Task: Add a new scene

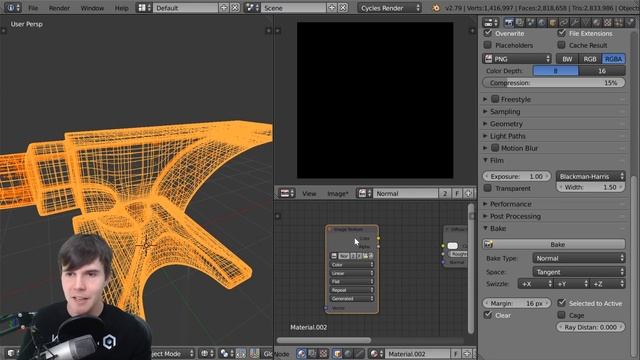Action: 332,8
